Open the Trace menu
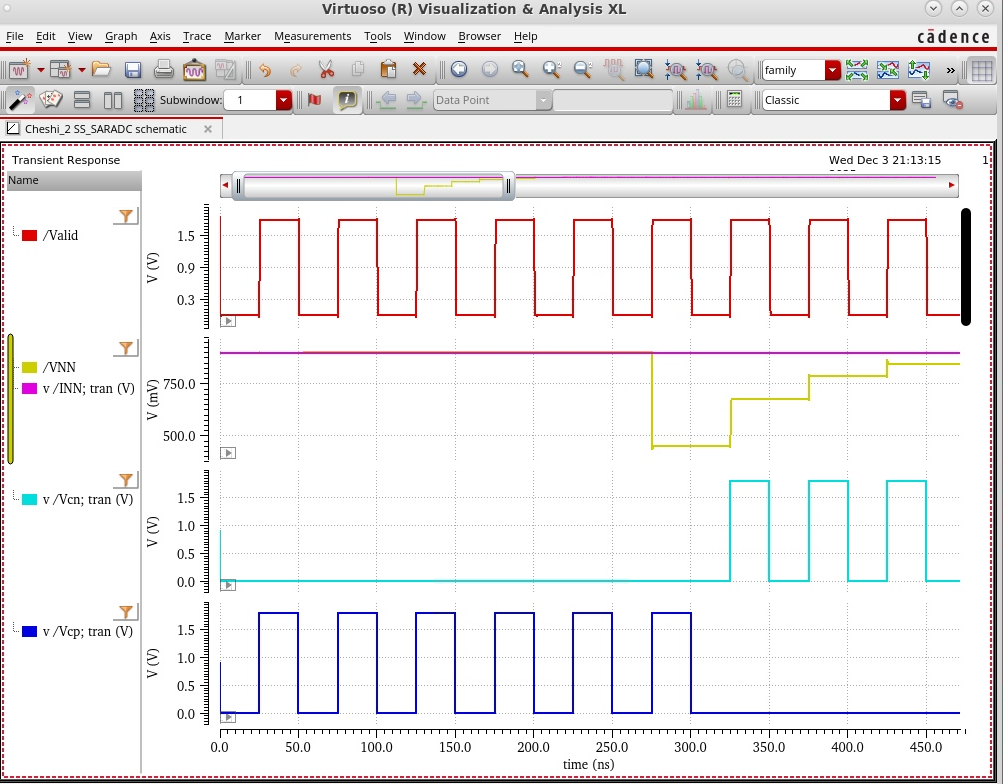The height and width of the screenshot is (784, 1003). pos(196,36)
